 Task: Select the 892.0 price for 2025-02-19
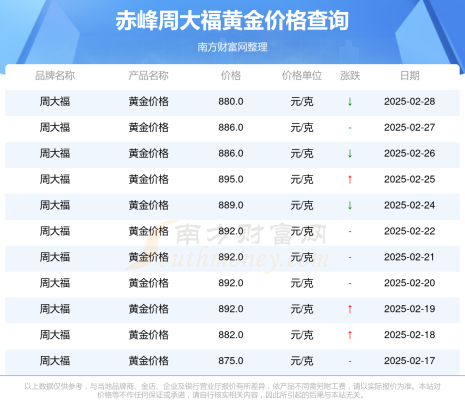[x=231, y=309]
